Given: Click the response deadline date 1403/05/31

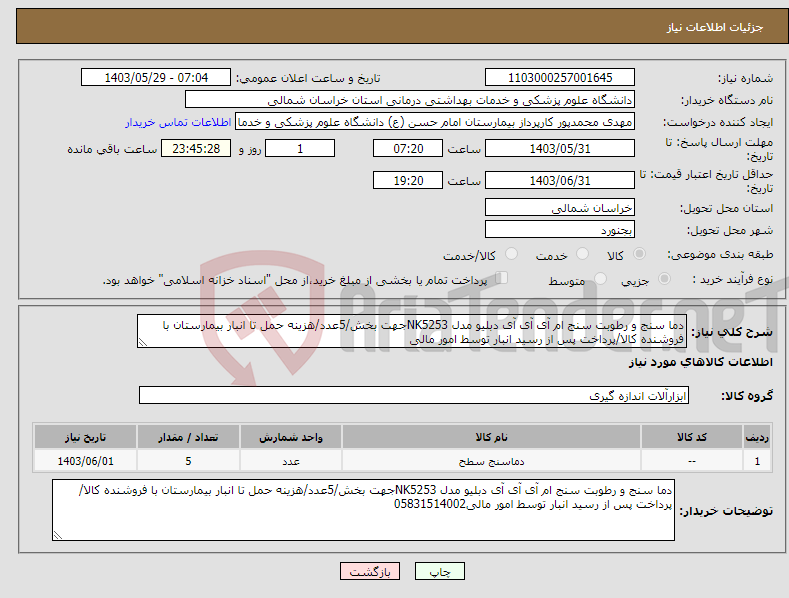Looking at the screenshot, I should pyautogui.click(x=560, y=148).
